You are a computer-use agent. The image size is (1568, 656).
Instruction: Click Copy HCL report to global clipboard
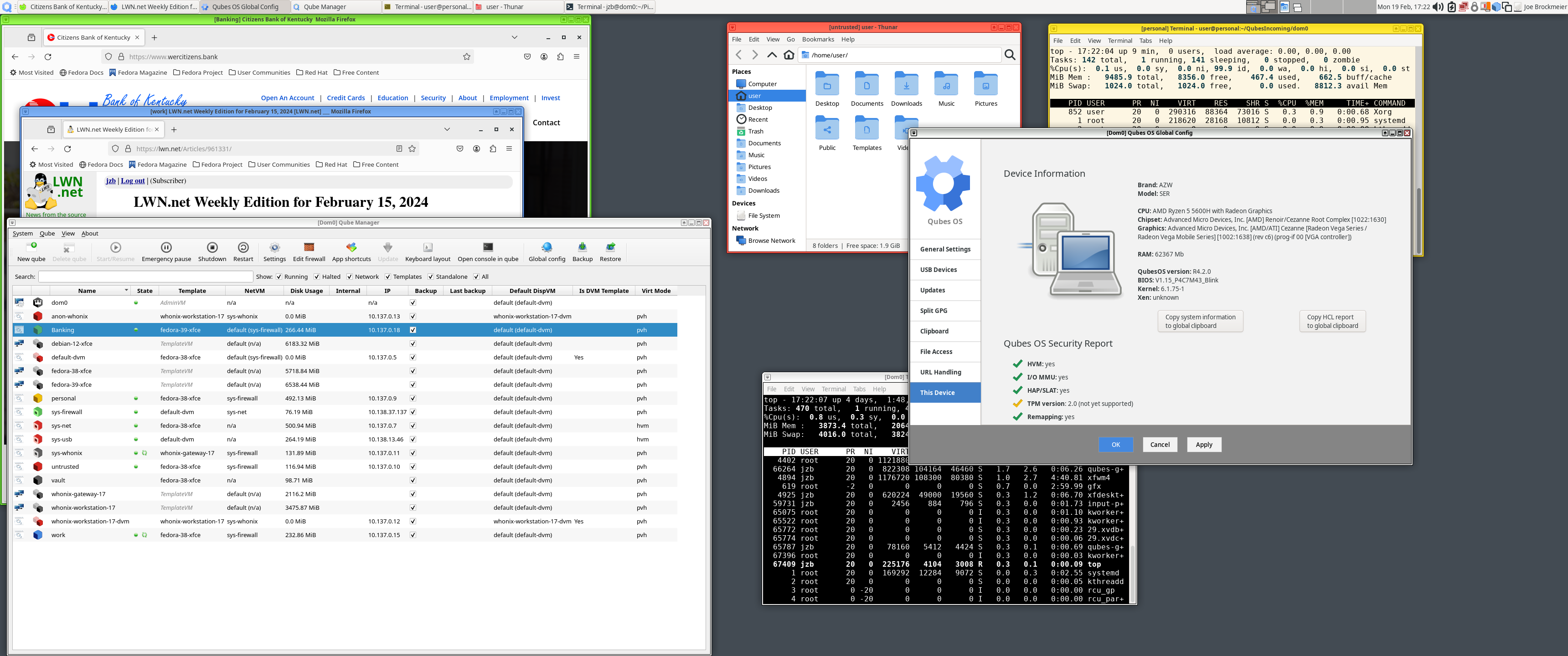click(x=1332, y=321)
